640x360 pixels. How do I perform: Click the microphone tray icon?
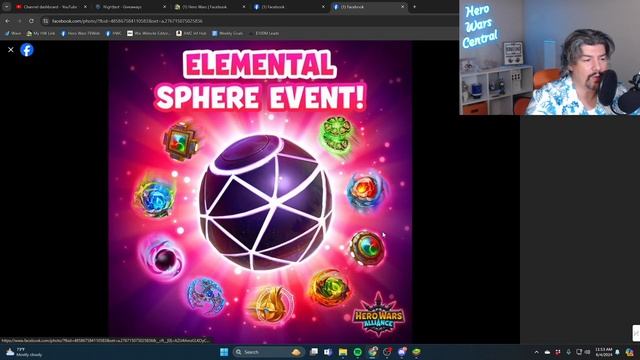coord(568,352)
